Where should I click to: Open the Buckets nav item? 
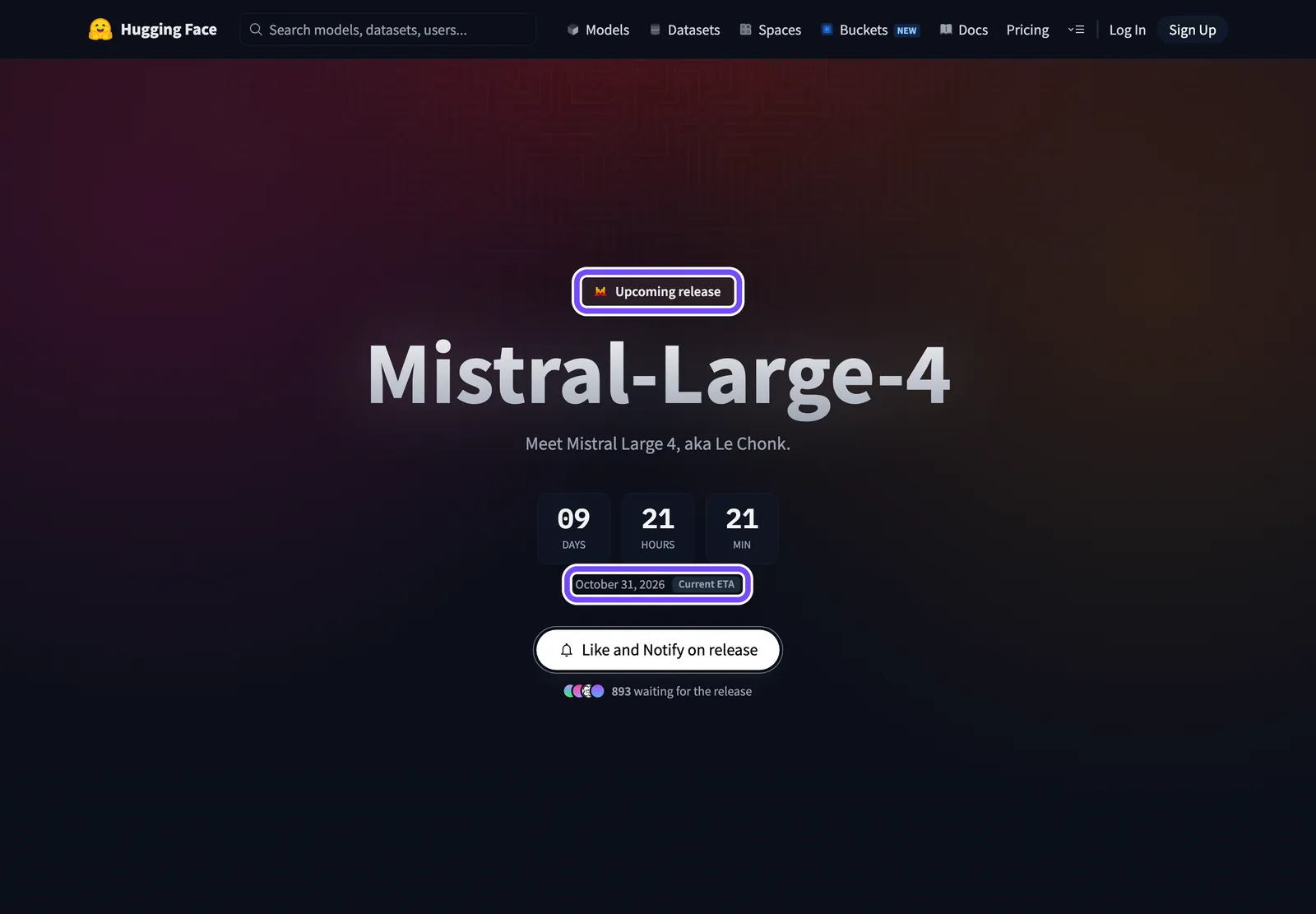855,30
